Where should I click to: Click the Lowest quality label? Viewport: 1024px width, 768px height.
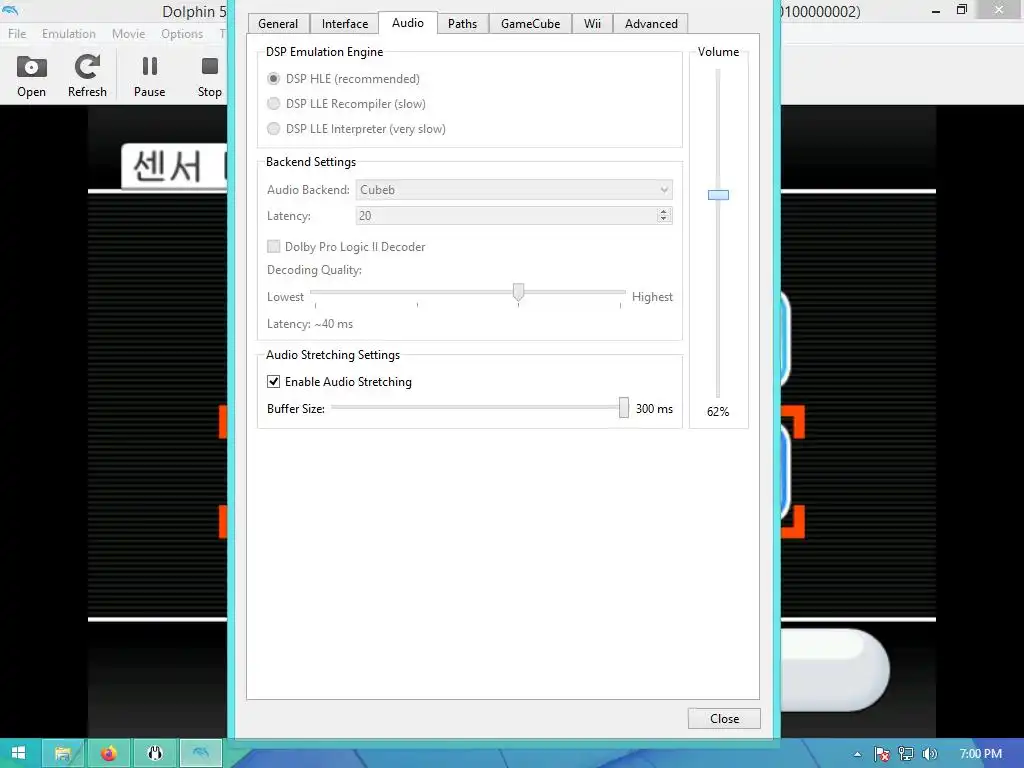[285, 296]
